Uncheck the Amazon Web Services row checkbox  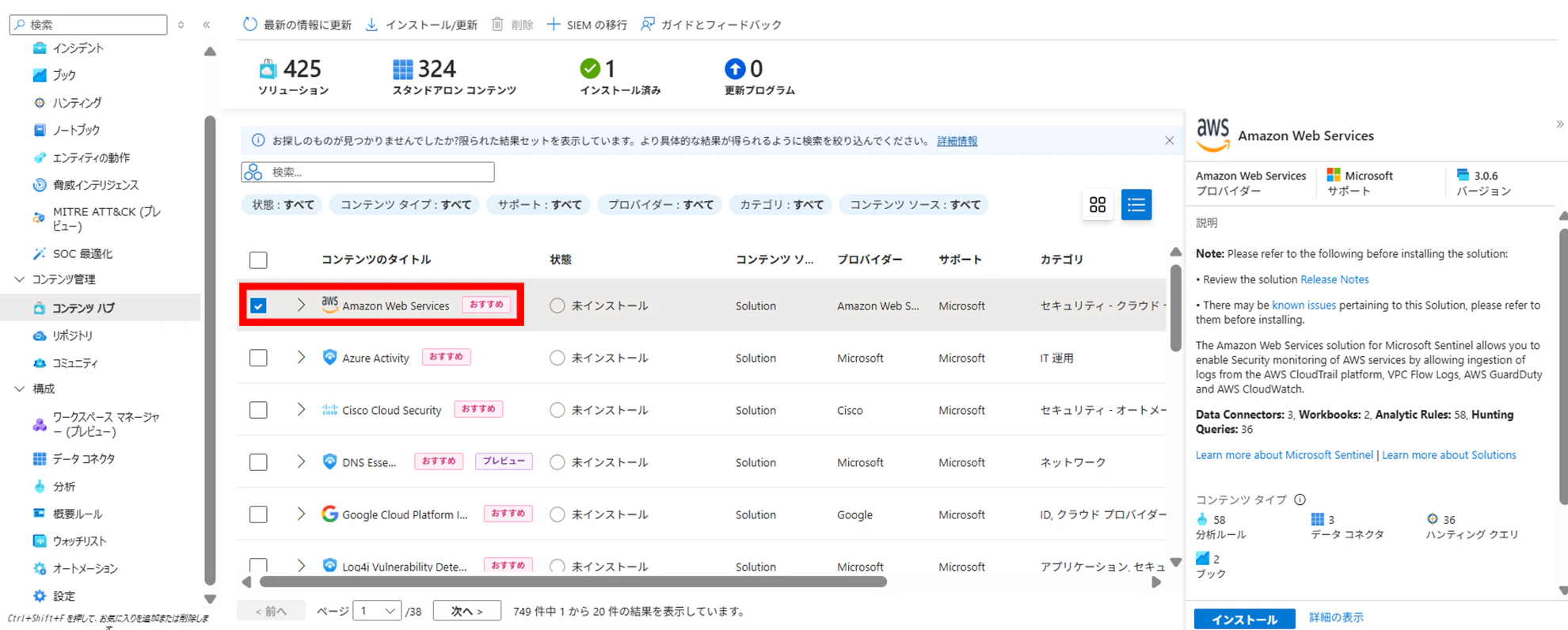pyautogui.click(x=258, y=306)
